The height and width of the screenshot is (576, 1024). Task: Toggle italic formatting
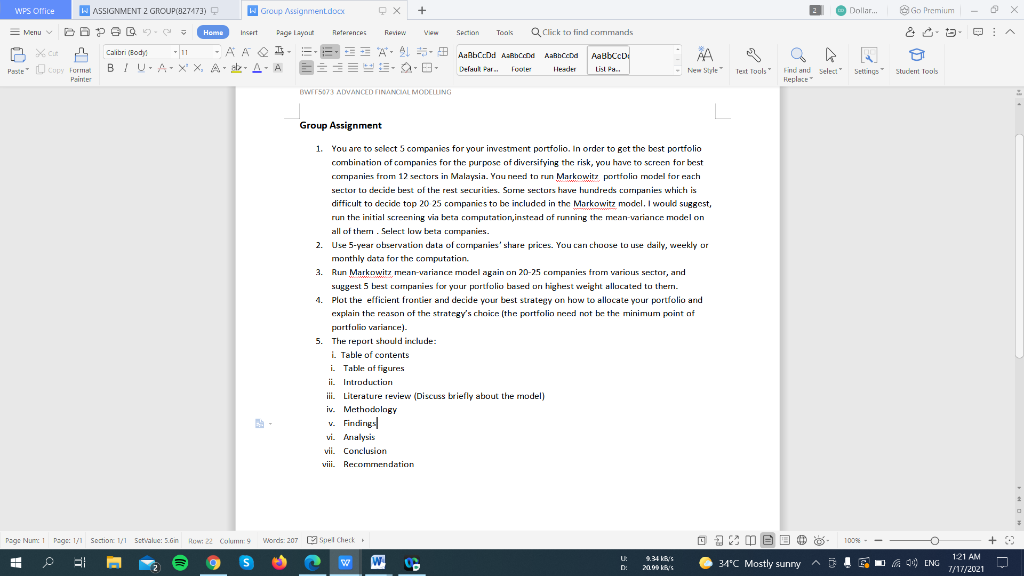point(126,68)
